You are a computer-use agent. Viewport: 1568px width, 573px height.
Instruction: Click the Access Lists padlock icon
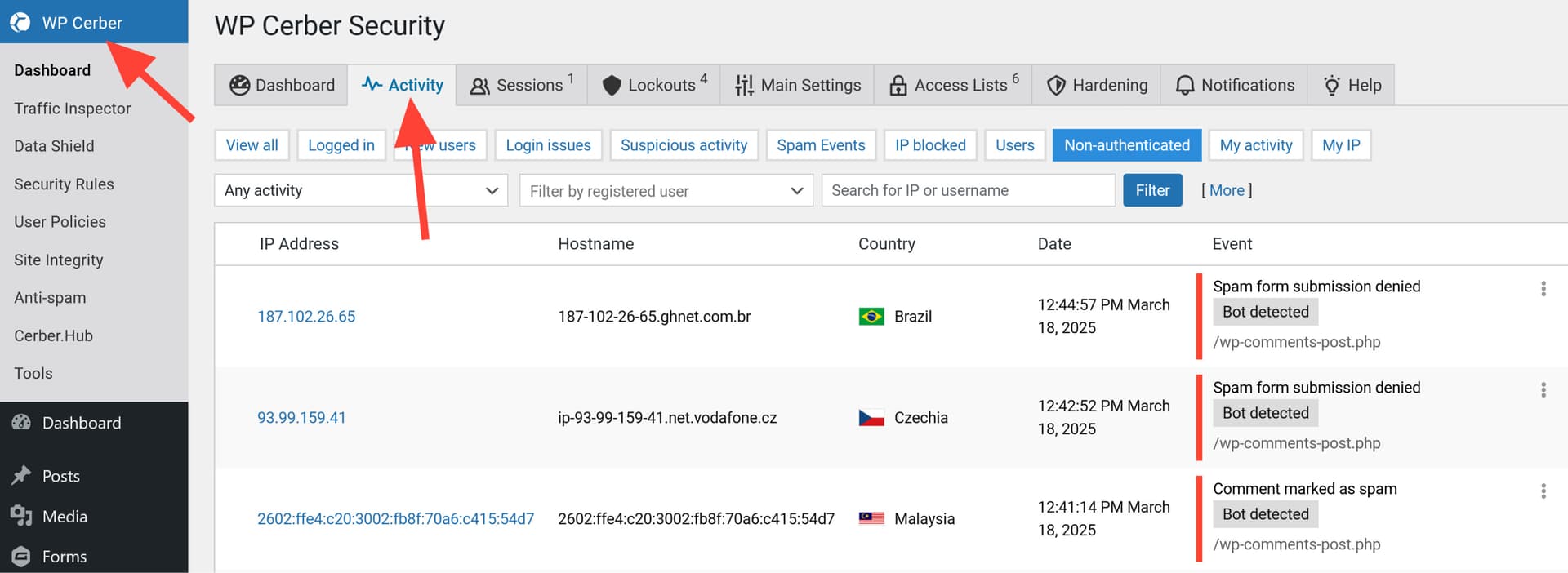[x=898, y=86]
